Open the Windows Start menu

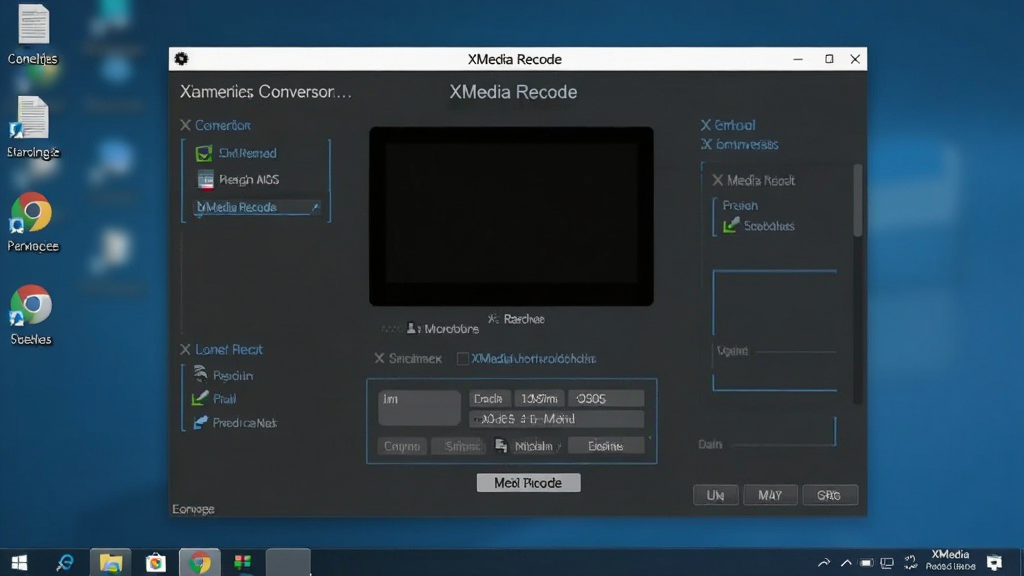point(19,563)
